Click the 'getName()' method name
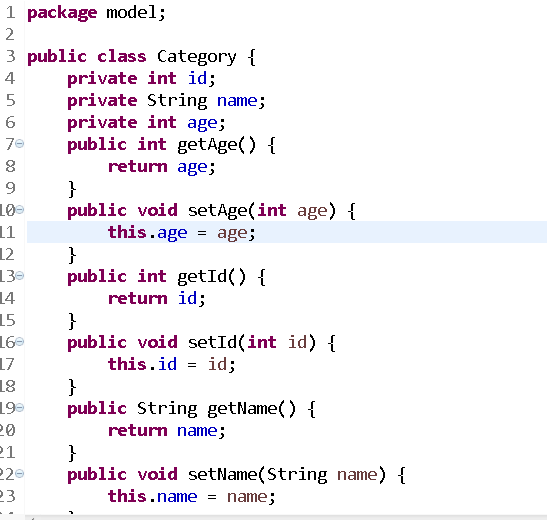Screen dimensions: 547x520 click(252, 409)
